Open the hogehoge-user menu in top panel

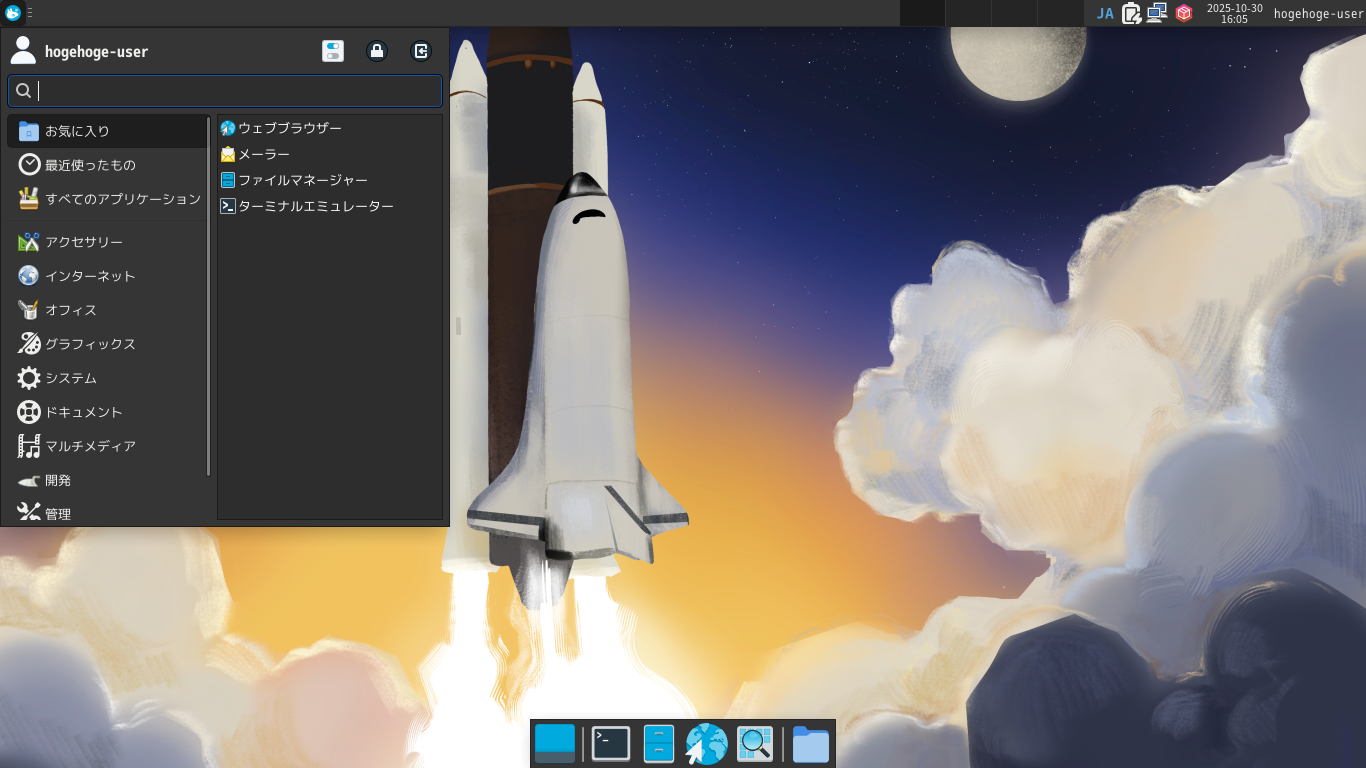pos(1318,13)
